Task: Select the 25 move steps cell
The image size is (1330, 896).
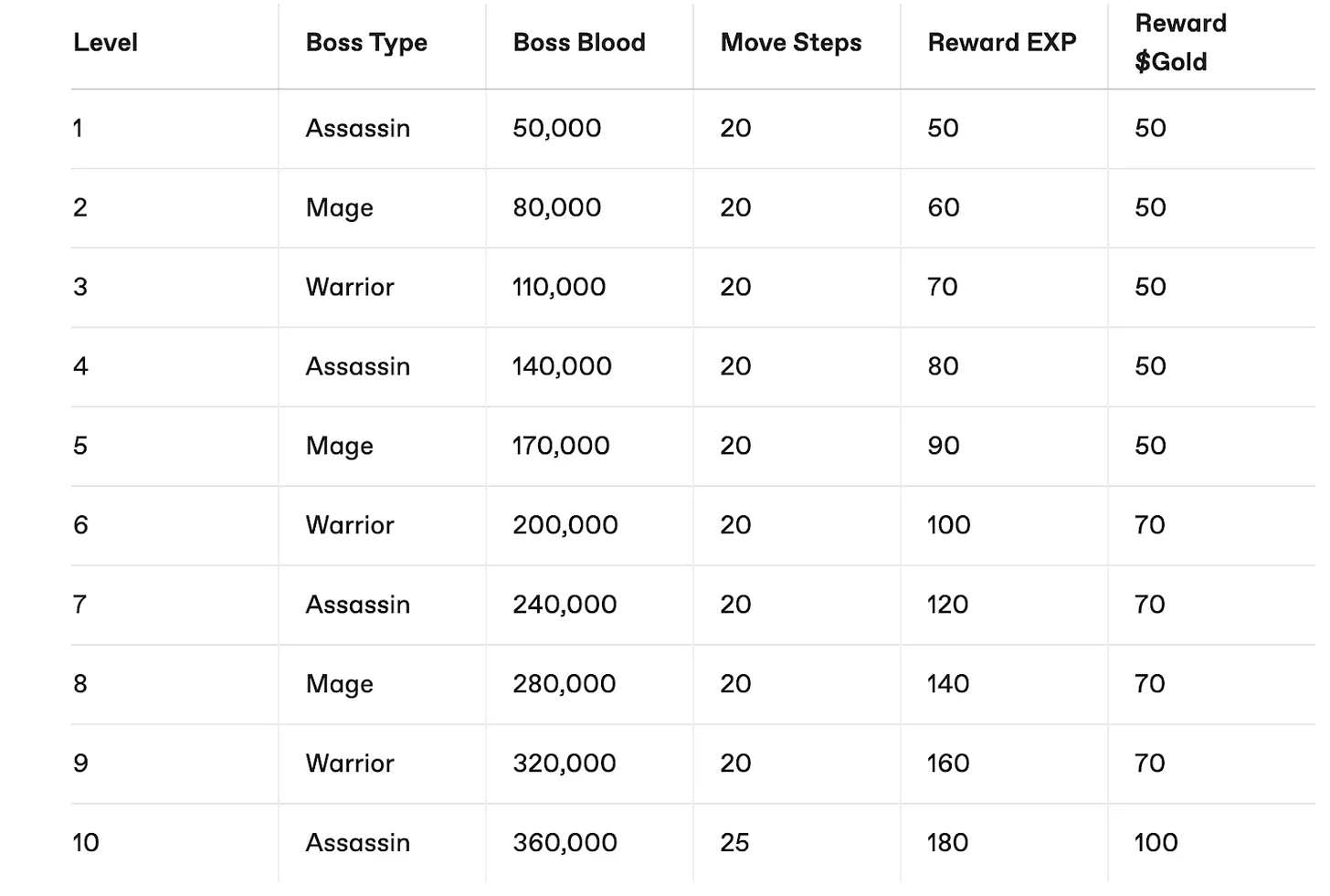Action: 734,843
